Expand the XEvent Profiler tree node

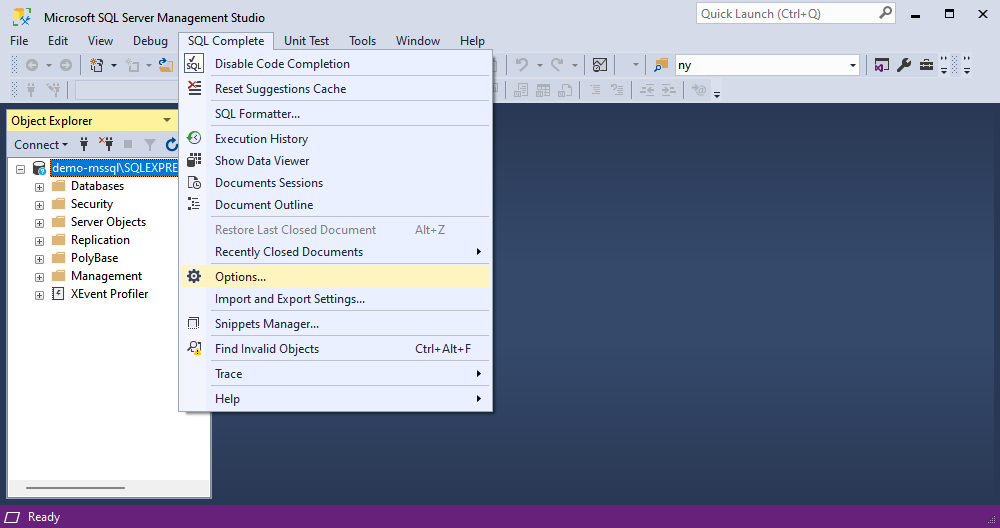(40, 295)
